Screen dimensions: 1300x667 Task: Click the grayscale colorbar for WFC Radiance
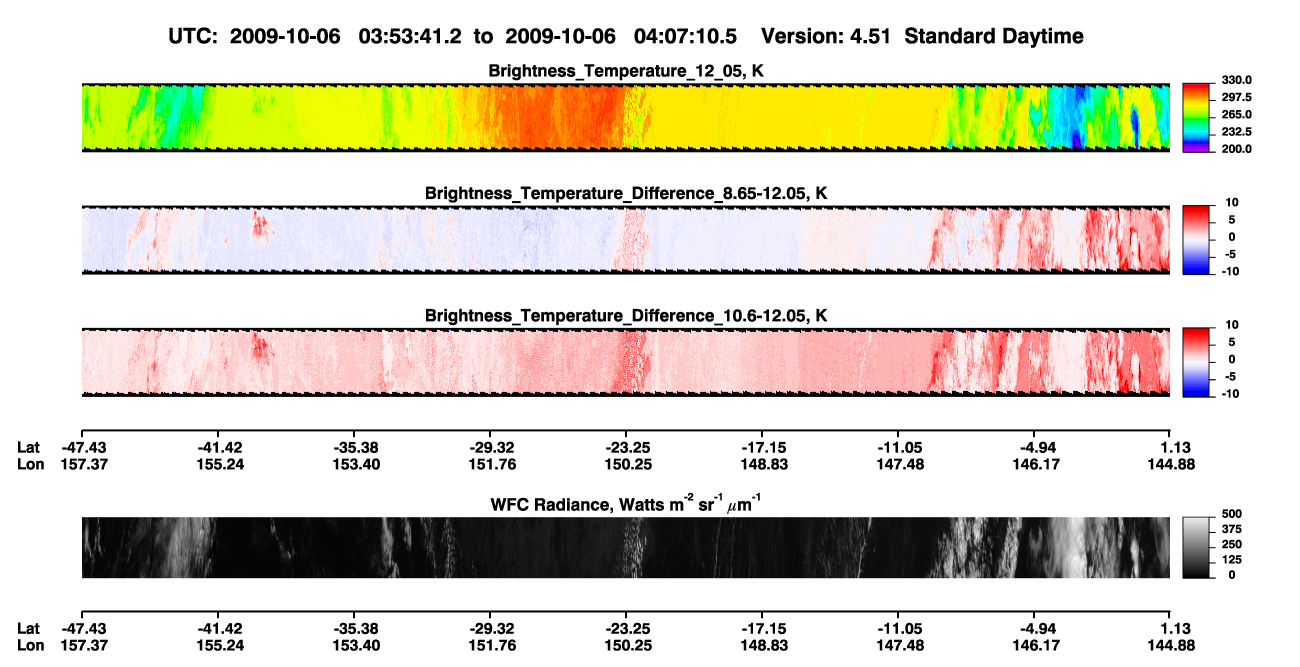point(1195,548)
